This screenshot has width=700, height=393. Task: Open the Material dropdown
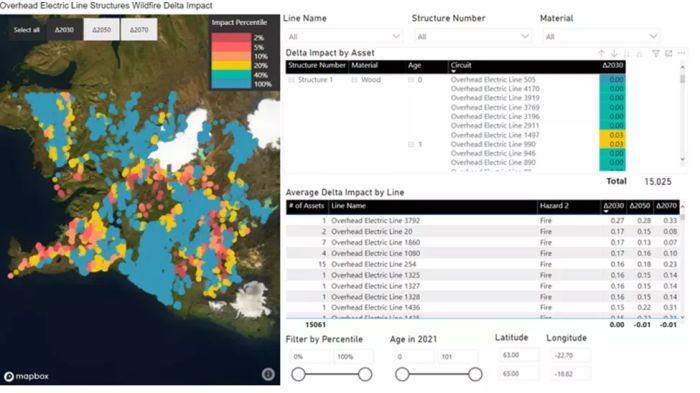click(x=601, y=36)
